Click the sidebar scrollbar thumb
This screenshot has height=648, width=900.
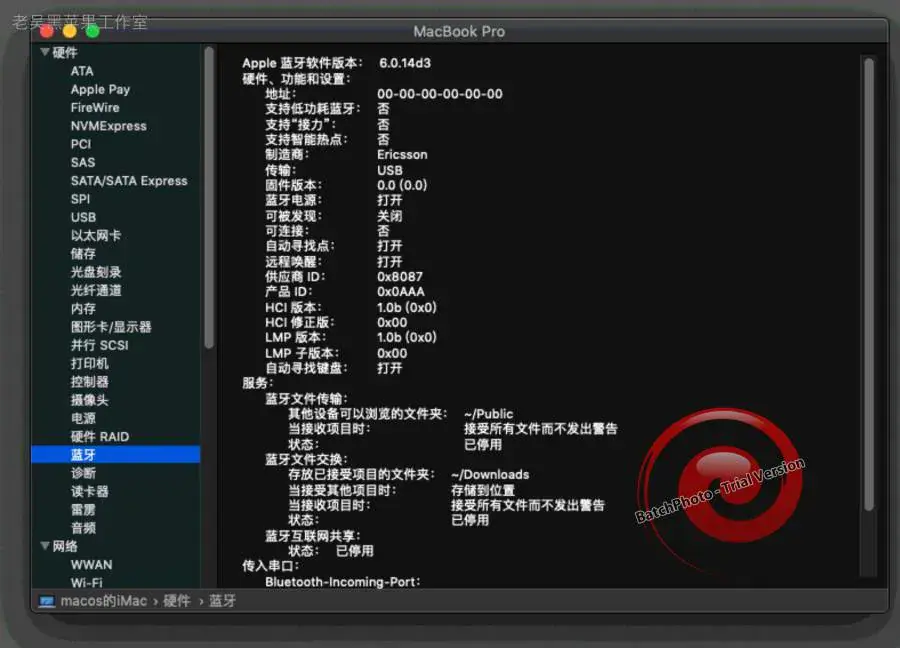pyautogui.click(x=209, y=197)
